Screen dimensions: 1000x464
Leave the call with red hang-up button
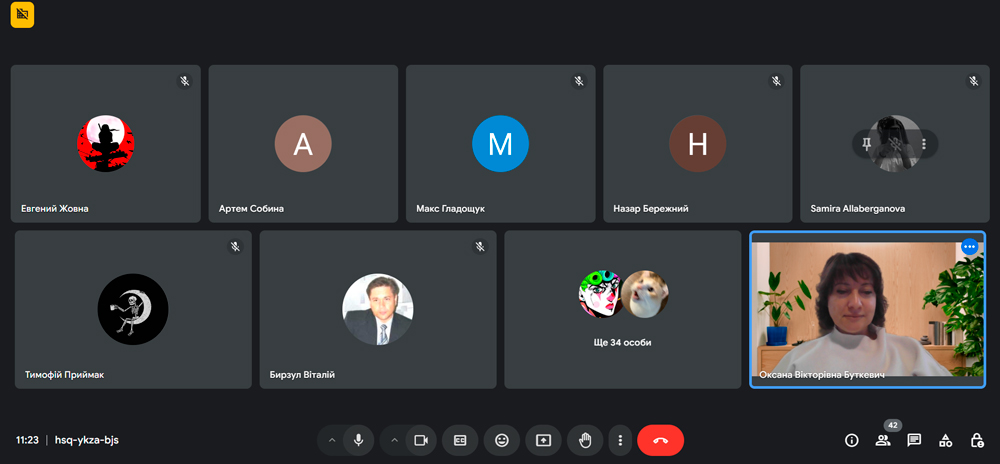(x=660, y=440)
